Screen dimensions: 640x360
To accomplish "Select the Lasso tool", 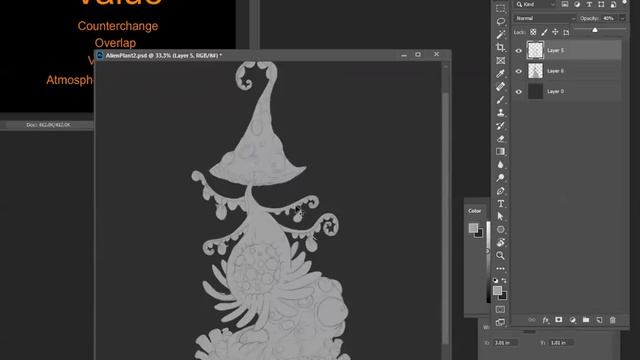I will tap(500, 21).
